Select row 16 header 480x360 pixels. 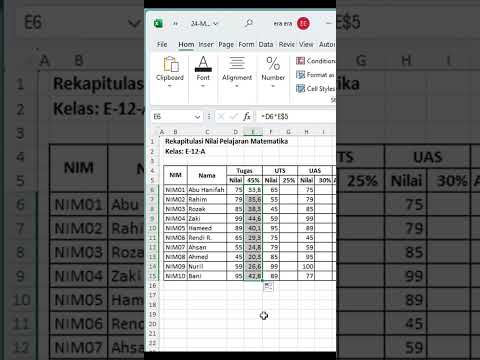(x=152, y=285)
